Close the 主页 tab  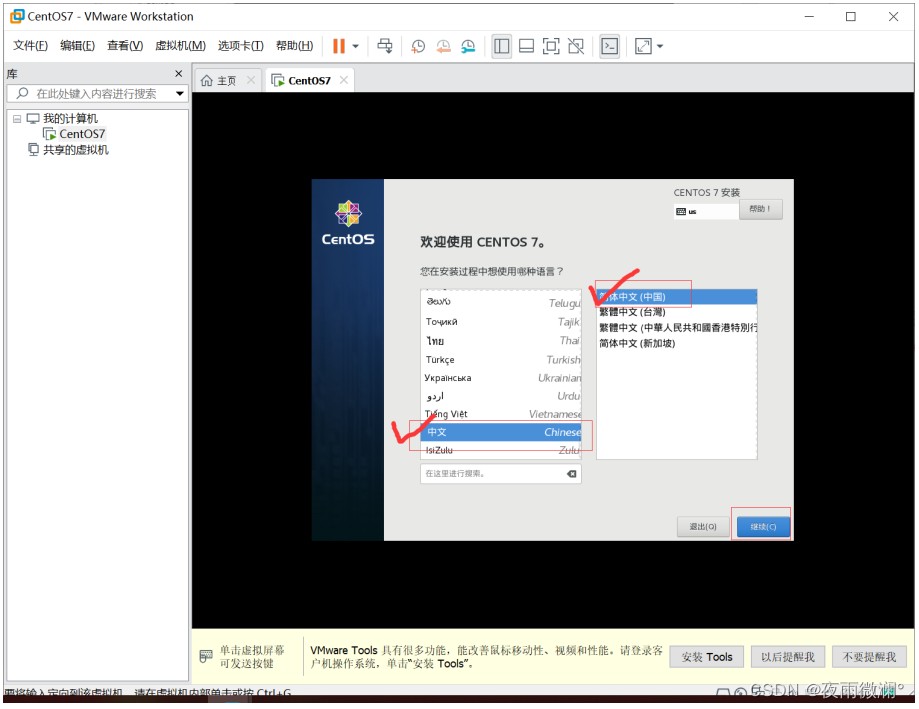(251, 80)
